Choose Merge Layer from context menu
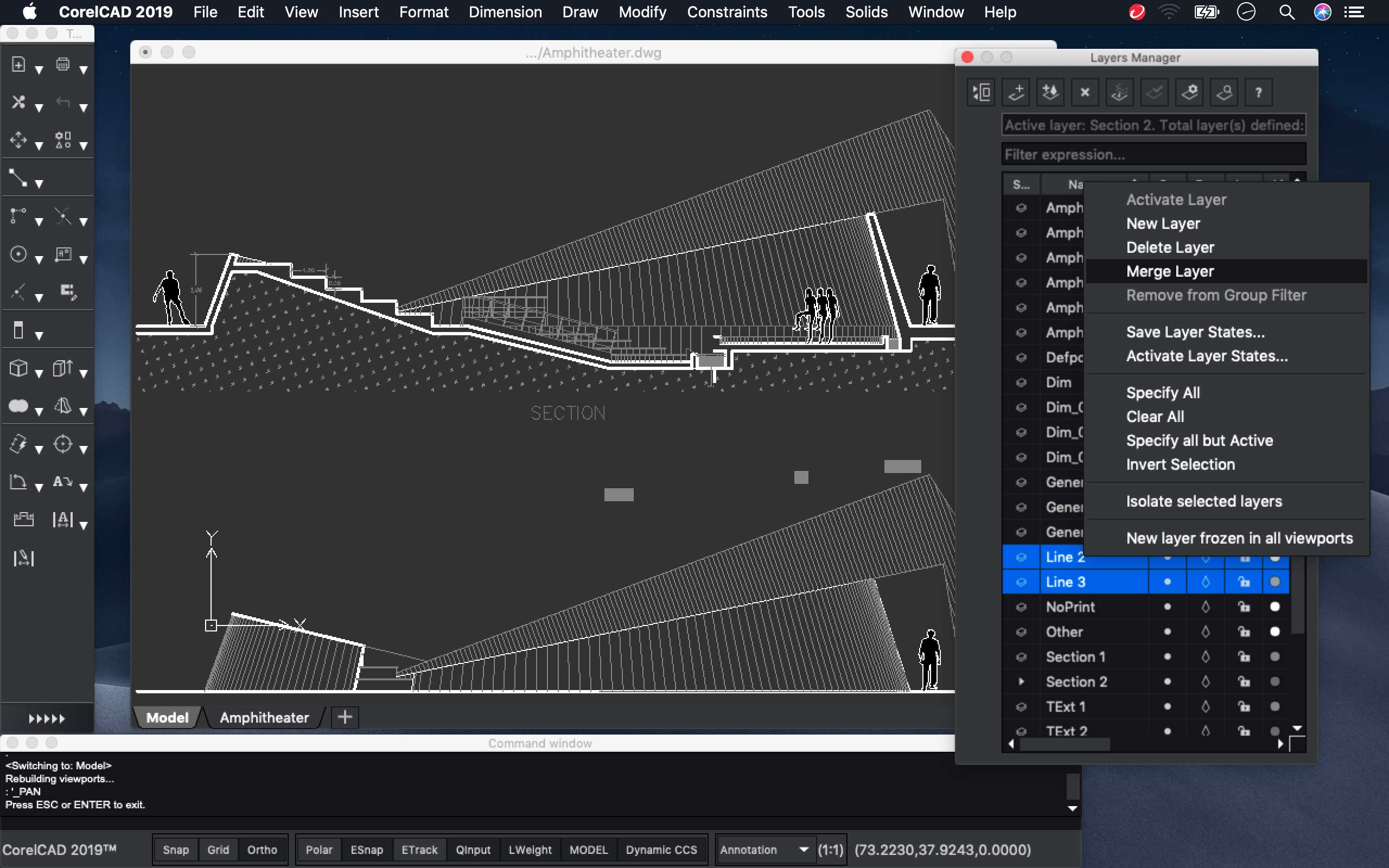The height and width of the screenshot is (868, 1389). 1170,272
